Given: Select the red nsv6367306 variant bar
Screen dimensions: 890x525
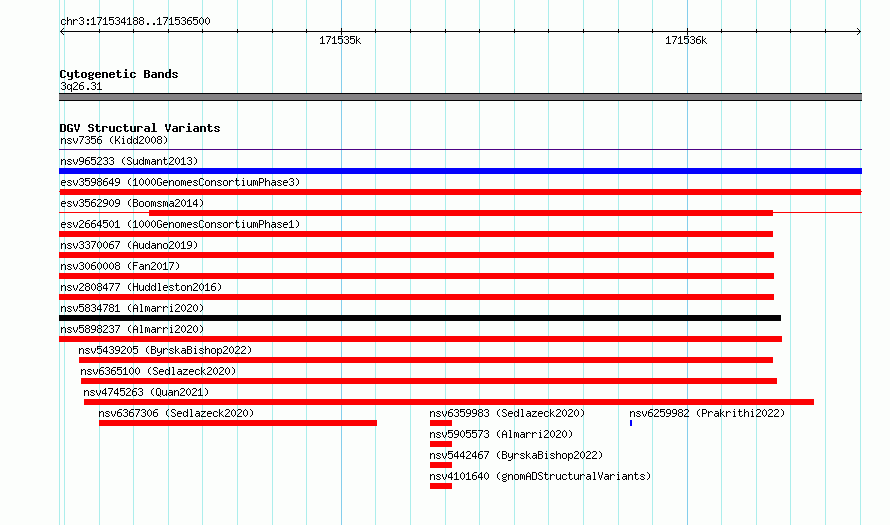Looking at the screenshot, I should 238,423.
